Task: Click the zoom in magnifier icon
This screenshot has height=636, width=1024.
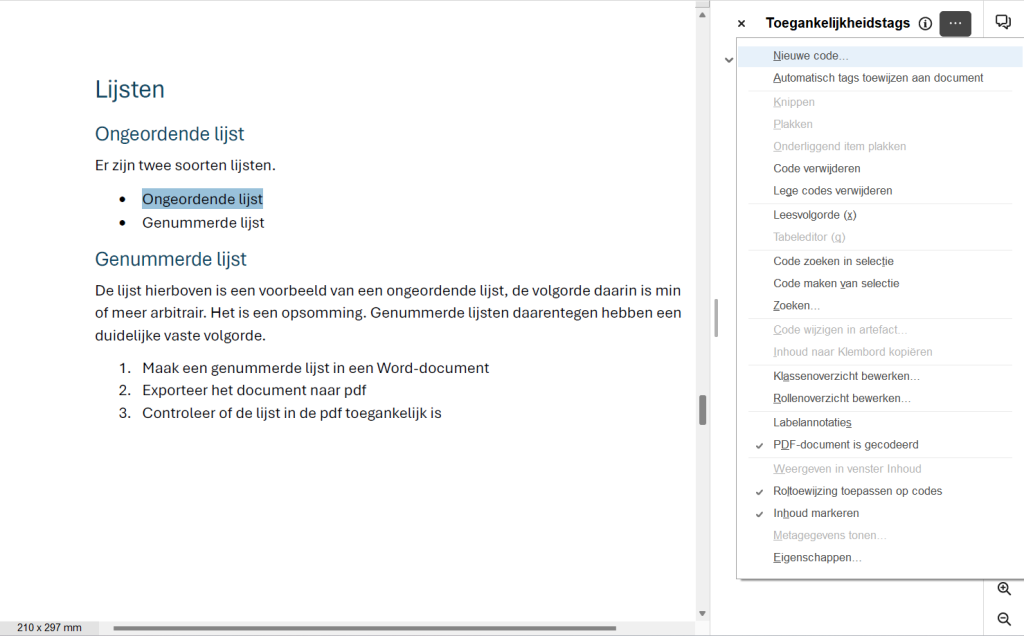Action: (x=1004, y=589)
